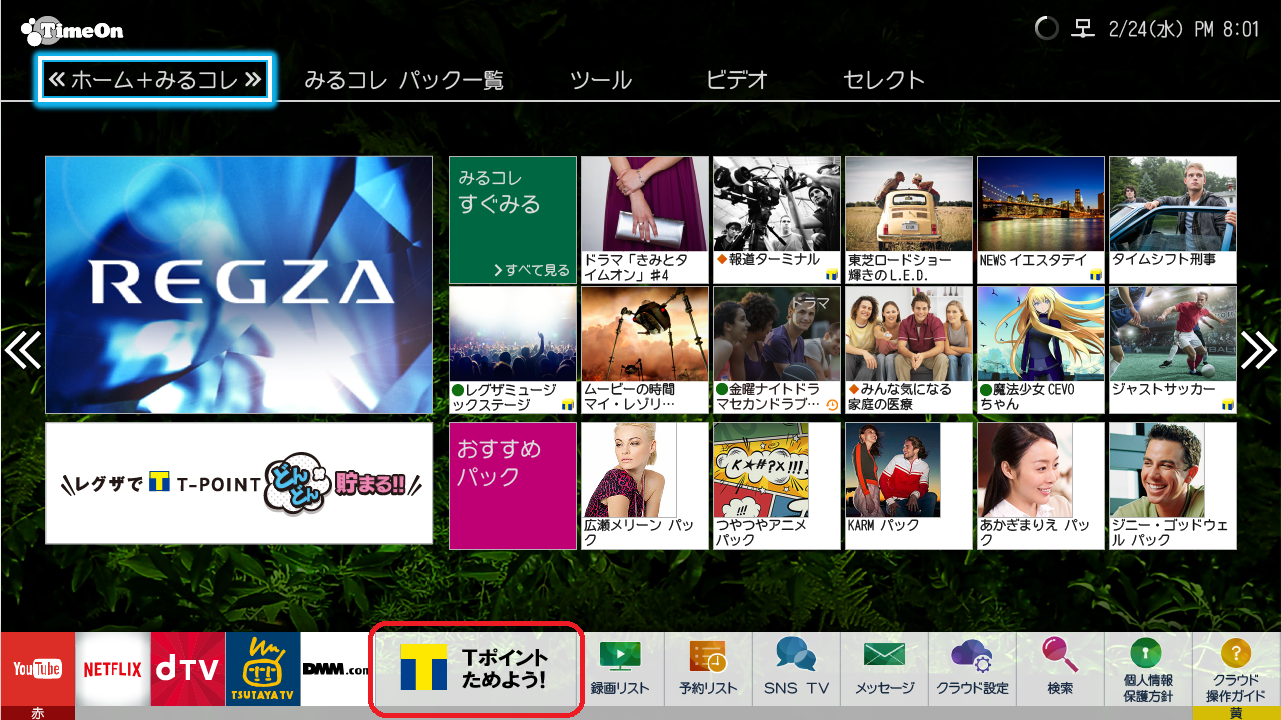Switch to the ビデオ tab

[x=737, y=80]
